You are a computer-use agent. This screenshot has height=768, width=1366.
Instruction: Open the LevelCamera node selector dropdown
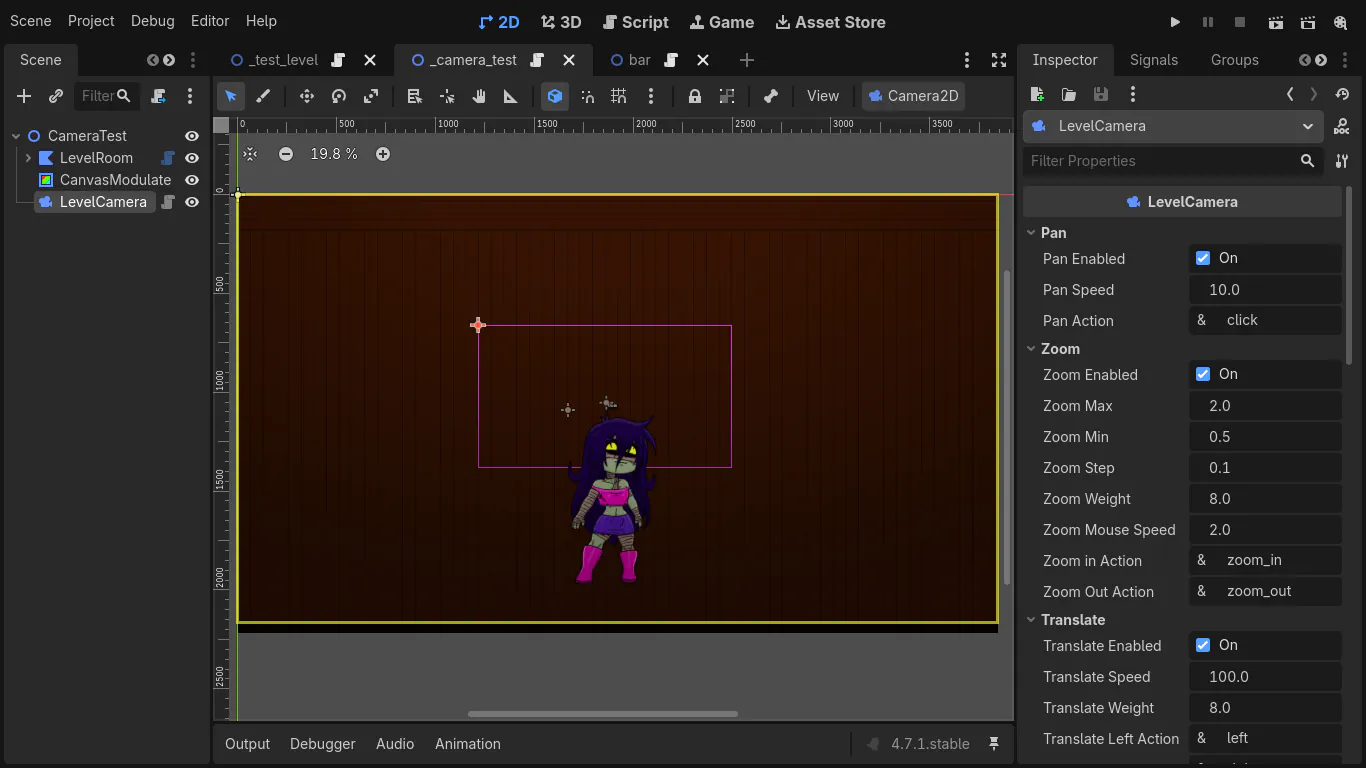[1173, 126]
